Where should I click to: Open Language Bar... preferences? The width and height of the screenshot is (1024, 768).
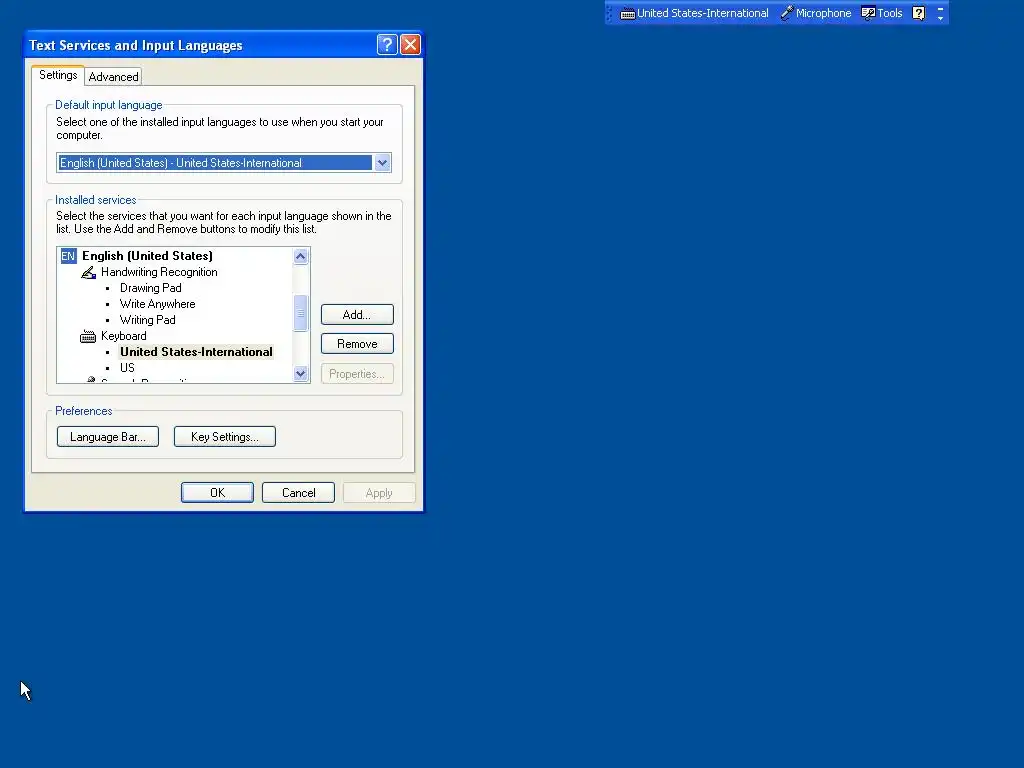point(108,437)
